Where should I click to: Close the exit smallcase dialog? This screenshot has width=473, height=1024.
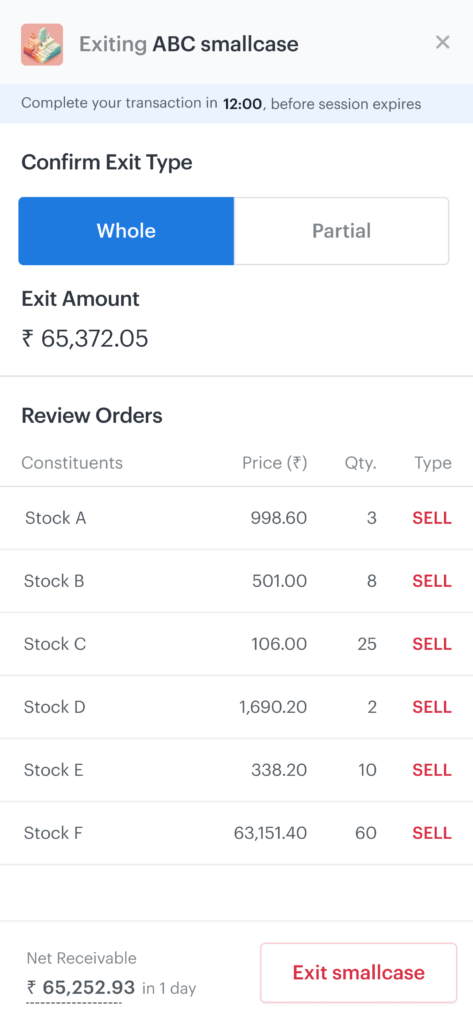point(442,42)
